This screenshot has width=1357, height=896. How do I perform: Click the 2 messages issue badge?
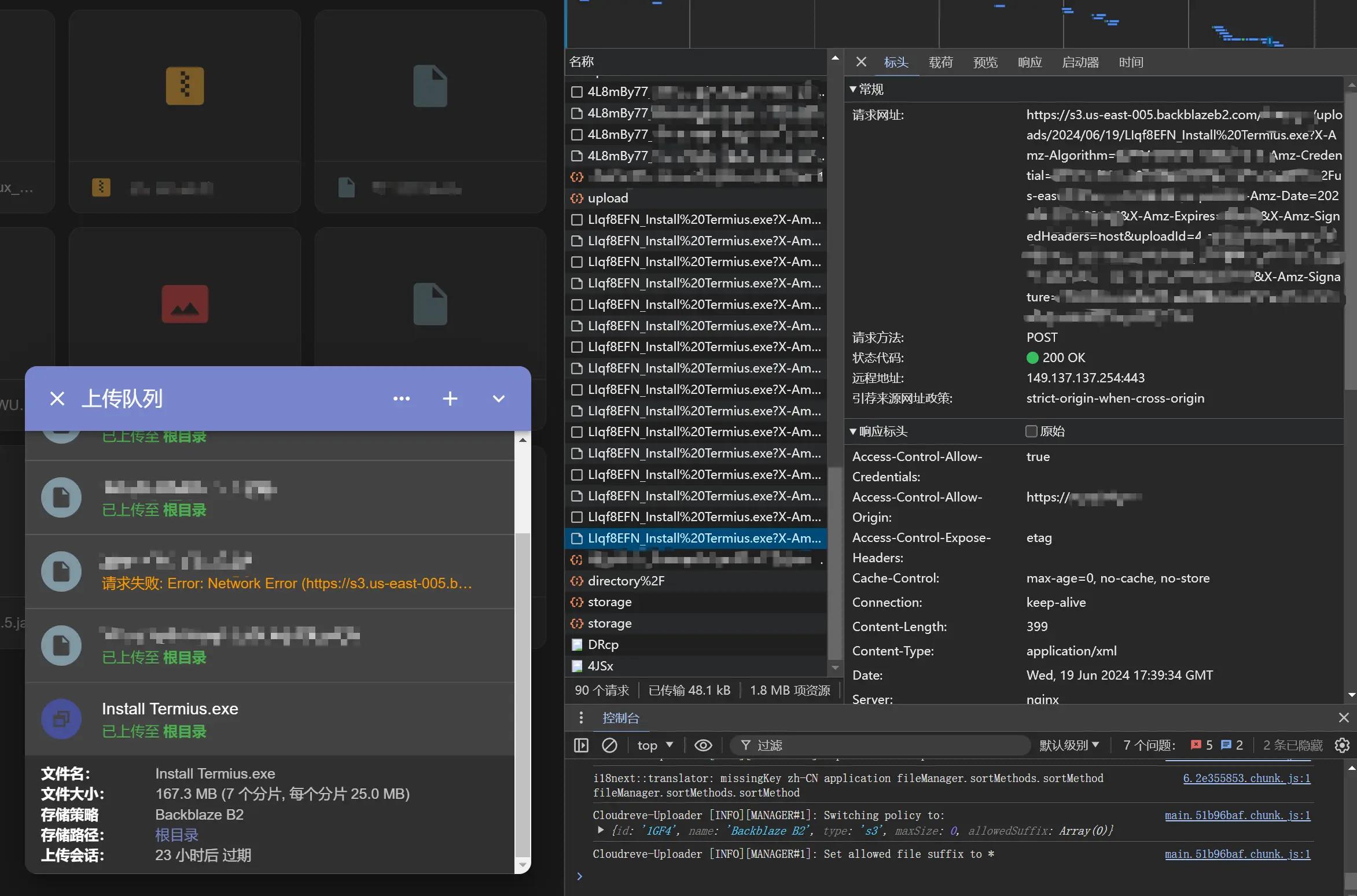(x=1232, y=746)
